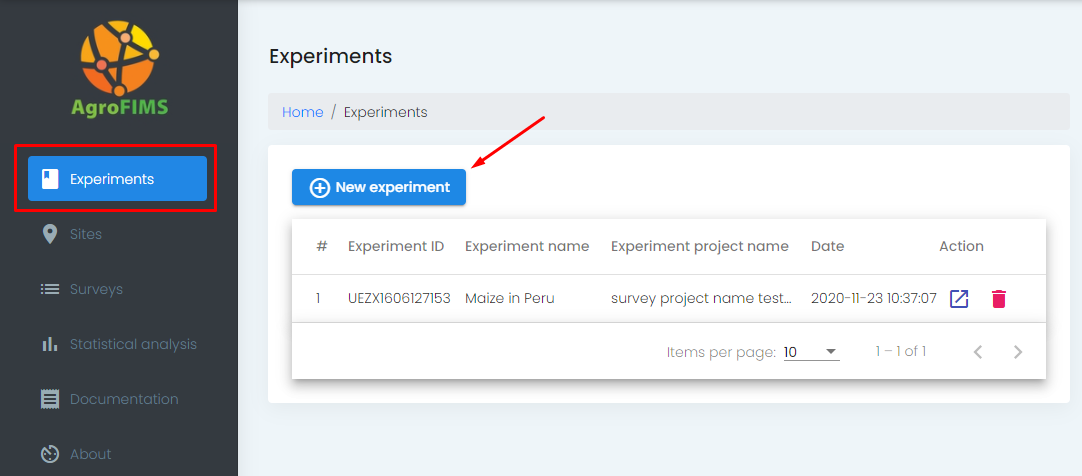Open Statistical analysis in sidebar
The image size is (1082, 476).
click(x=117, y=344)
